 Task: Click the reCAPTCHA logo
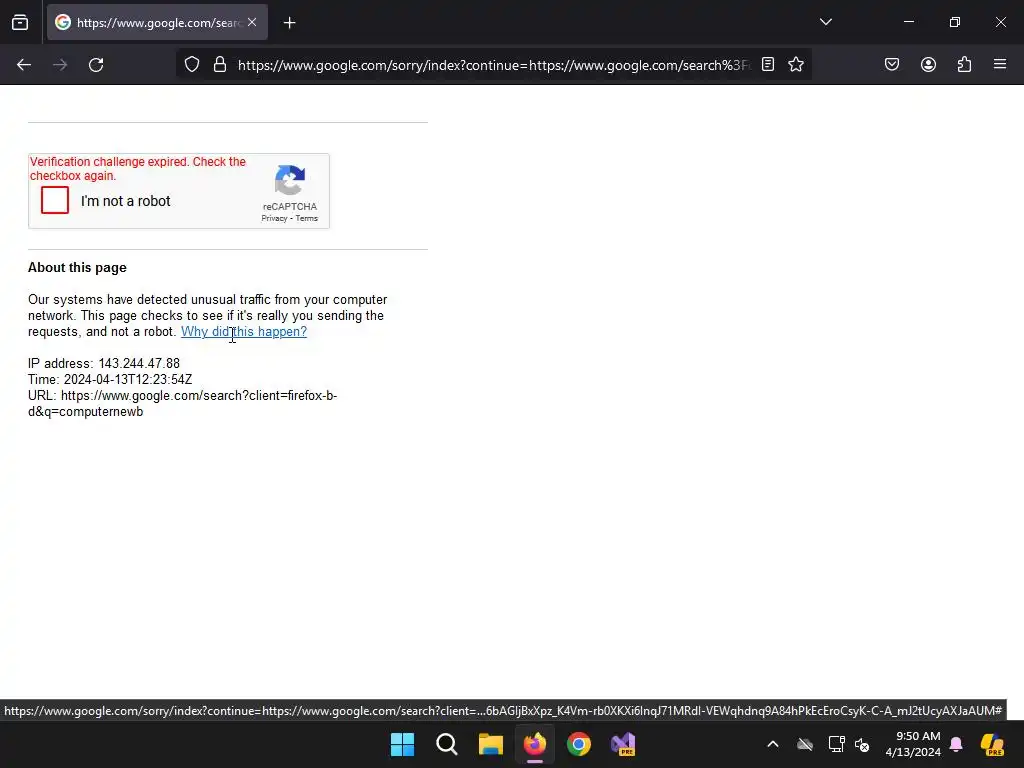pos(290,180)
